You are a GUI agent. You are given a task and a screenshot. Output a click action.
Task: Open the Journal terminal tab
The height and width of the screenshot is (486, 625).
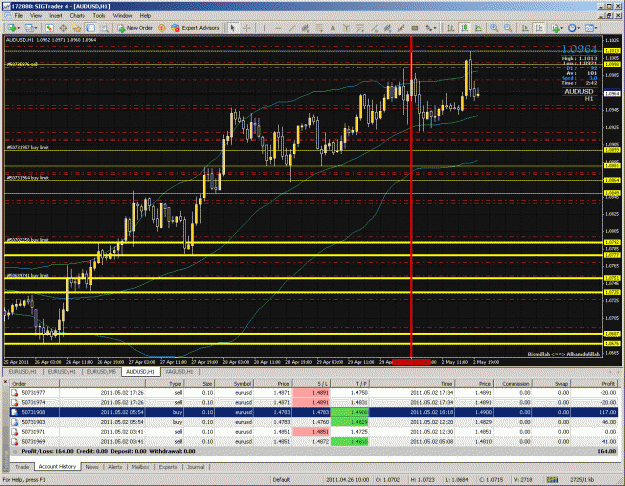click(195, 467)
